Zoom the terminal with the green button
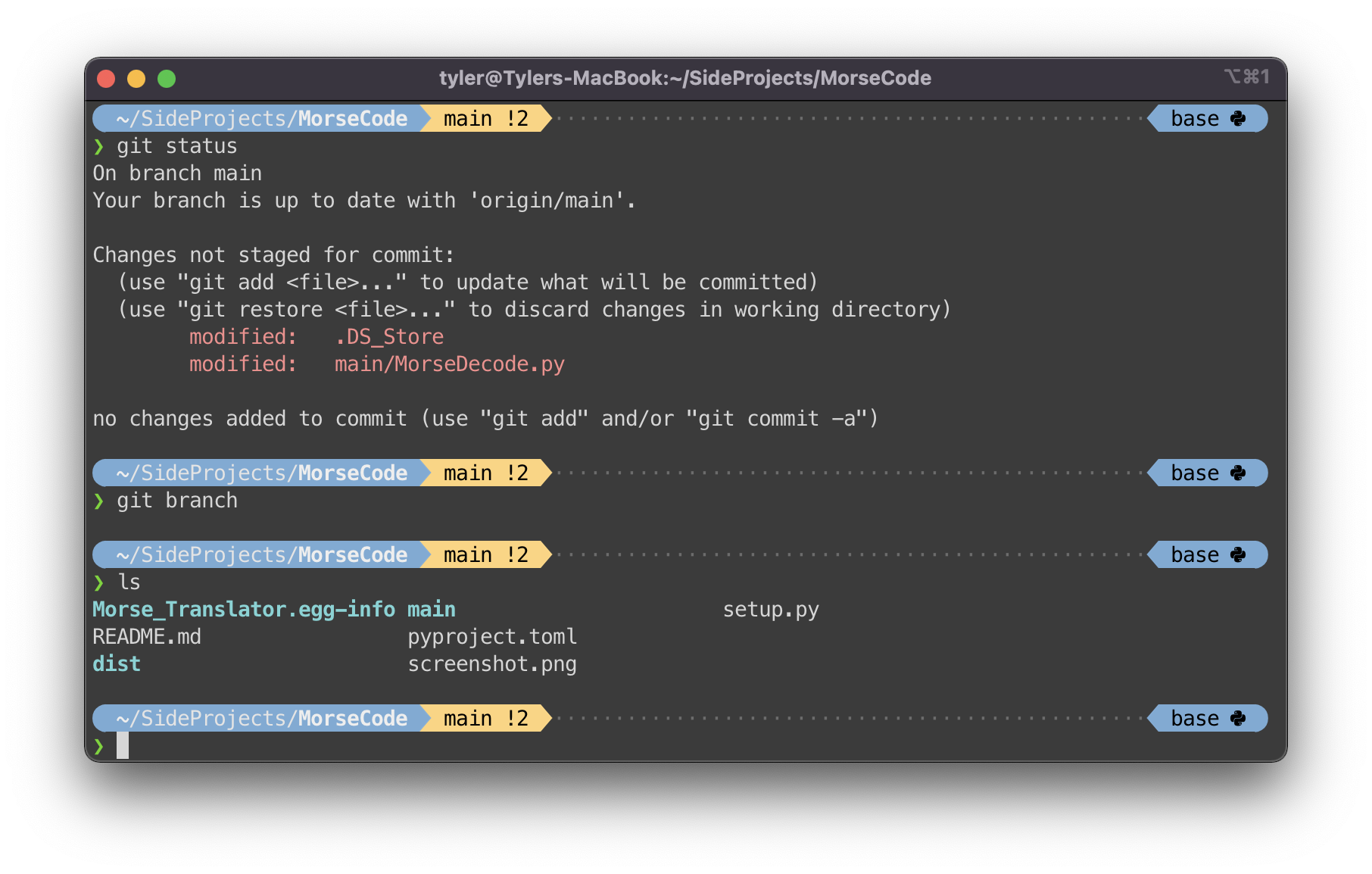The height and width of the screenshot is (874, 1372). (x=167, y=79)
